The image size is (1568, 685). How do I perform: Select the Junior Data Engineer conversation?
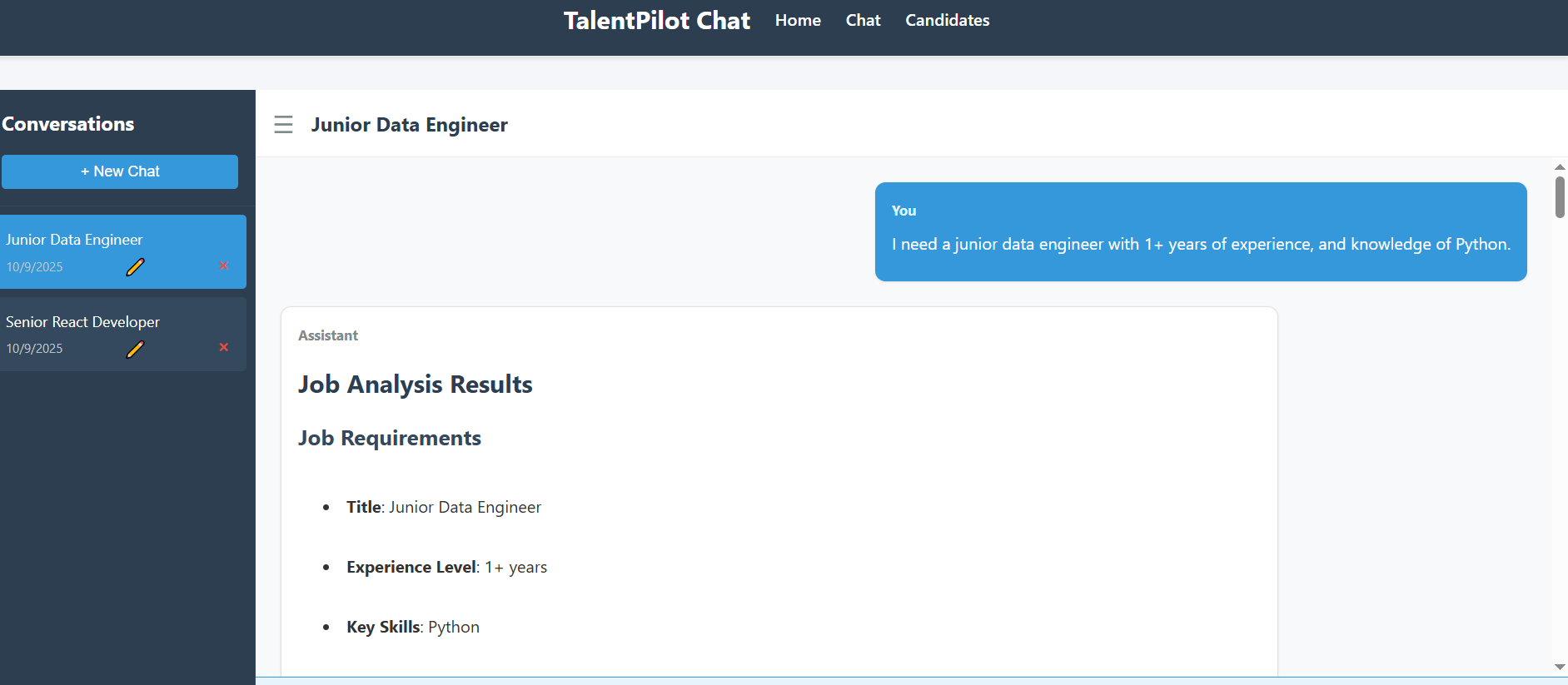pyautogui.click(x=75, y=240)
